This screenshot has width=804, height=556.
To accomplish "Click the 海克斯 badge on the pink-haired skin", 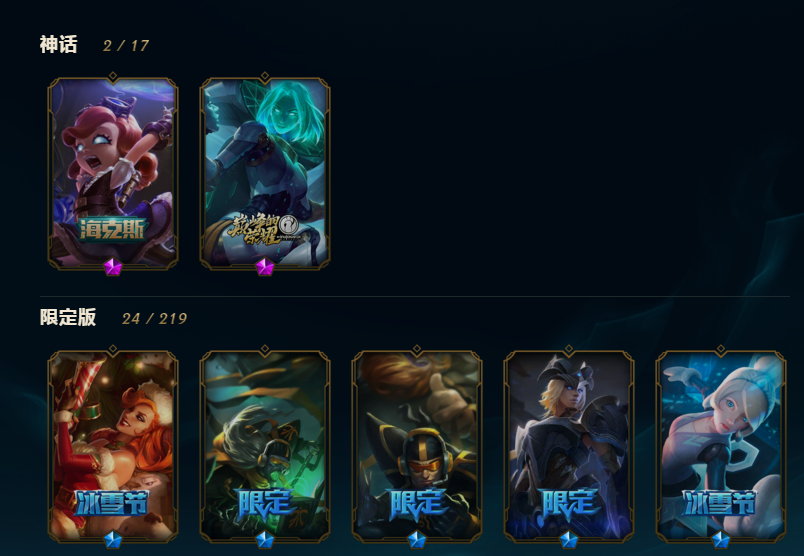I will [x=113, y=229].
